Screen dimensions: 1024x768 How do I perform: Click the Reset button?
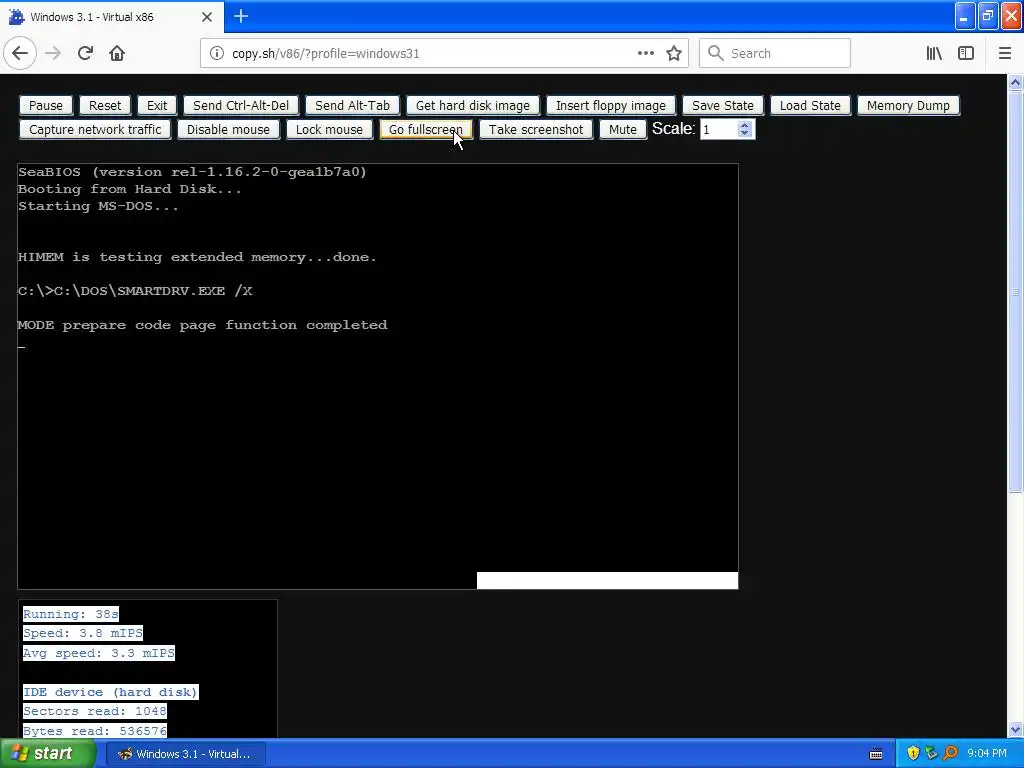tap(104, 106)
